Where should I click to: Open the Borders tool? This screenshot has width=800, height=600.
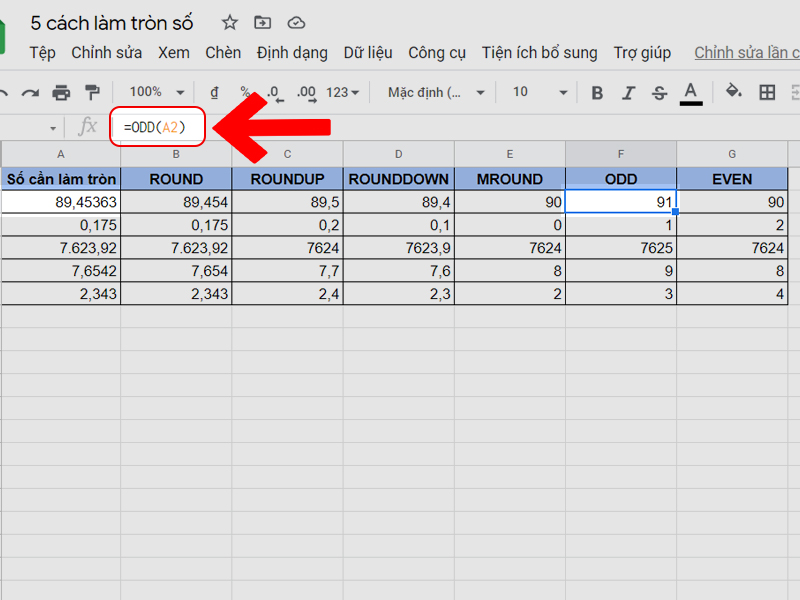tap(767, 93)
